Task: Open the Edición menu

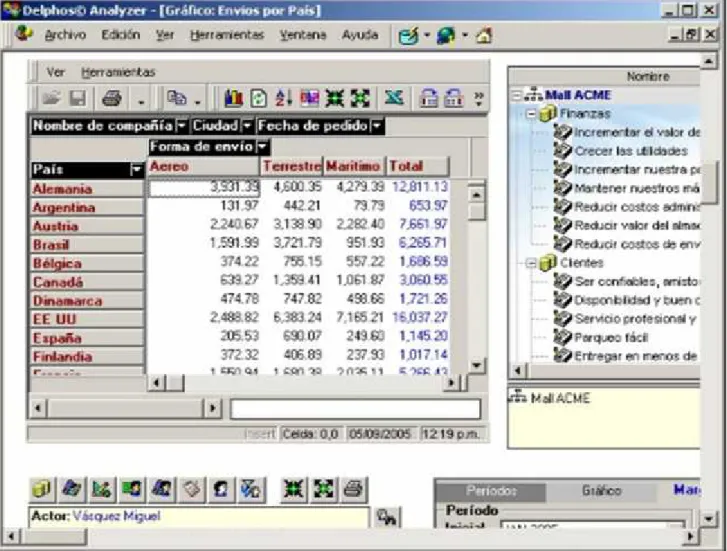Action: (121, 35)
